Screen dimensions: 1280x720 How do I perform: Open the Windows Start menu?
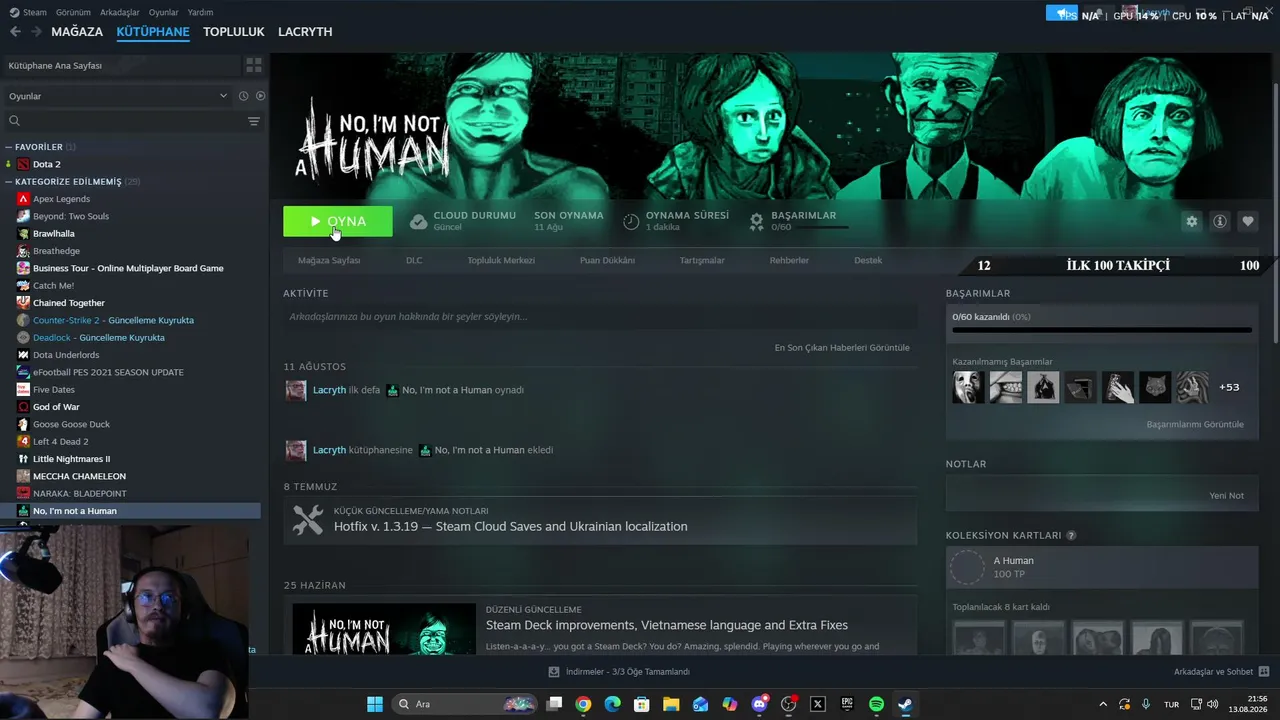pos(375,704)
